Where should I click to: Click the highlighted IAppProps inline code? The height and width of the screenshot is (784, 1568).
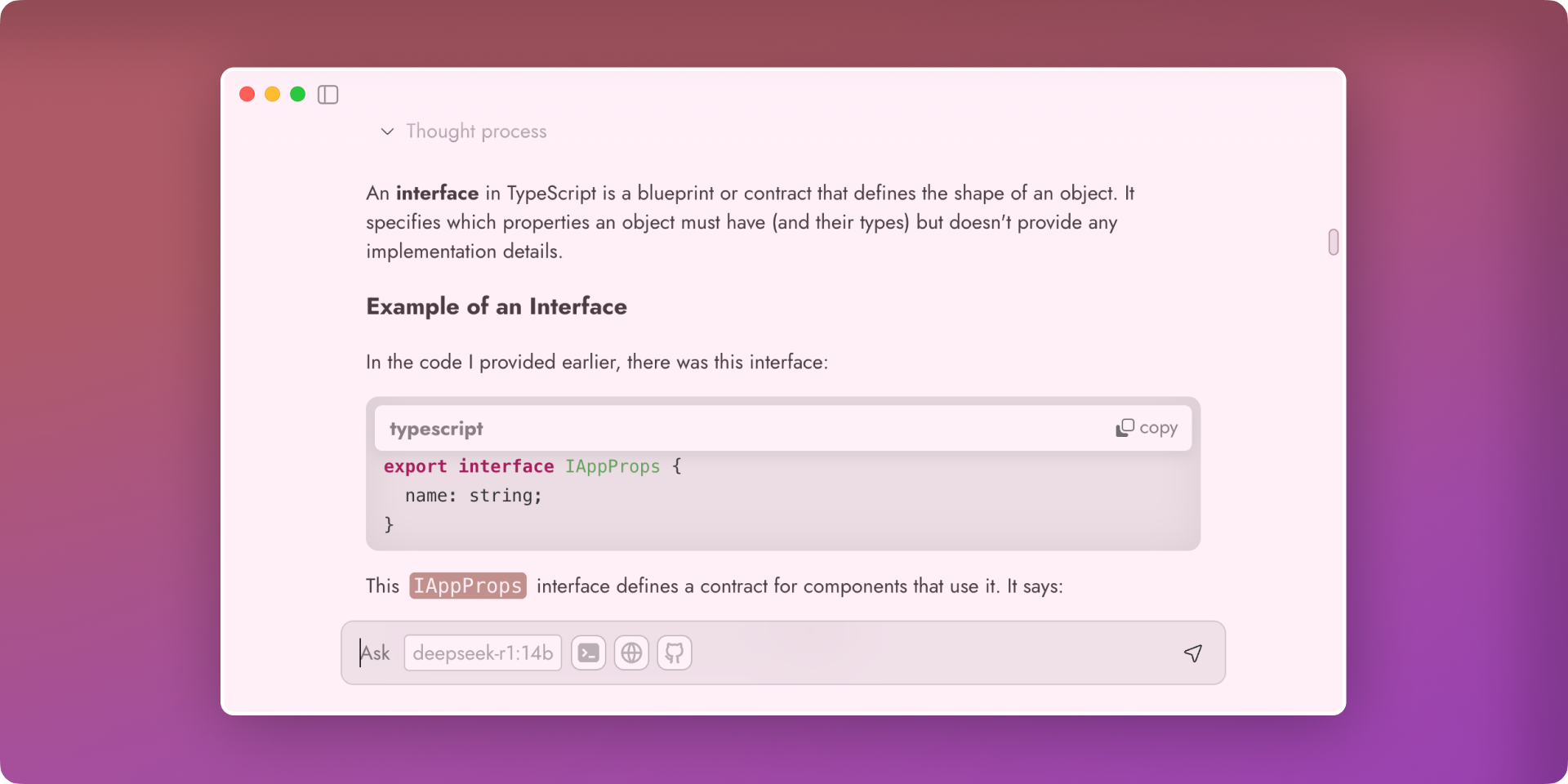click(468, 586)
